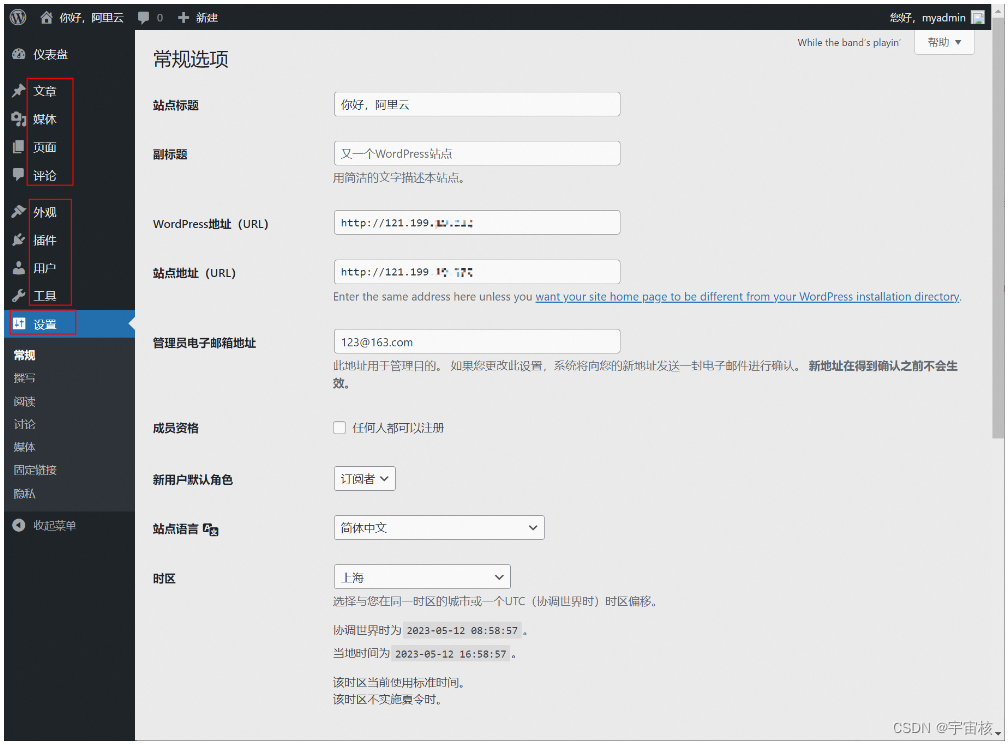Screen dimensions: 1008x745
Task: Select the 媒体 settings submenu item
Action: coord(24,447)
